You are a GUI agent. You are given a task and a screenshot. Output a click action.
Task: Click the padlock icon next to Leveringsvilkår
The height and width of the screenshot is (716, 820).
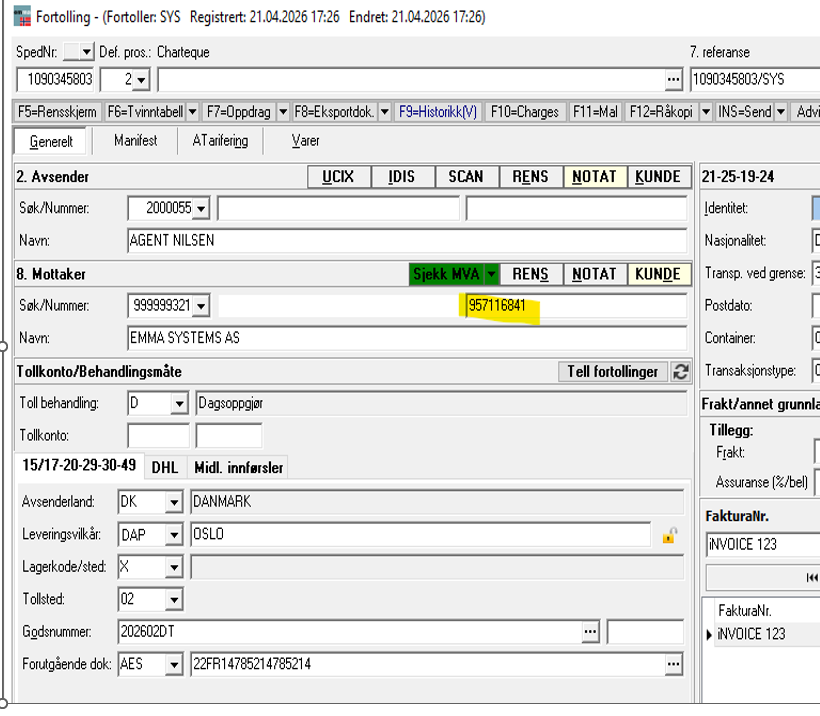[x=669, y=535]
